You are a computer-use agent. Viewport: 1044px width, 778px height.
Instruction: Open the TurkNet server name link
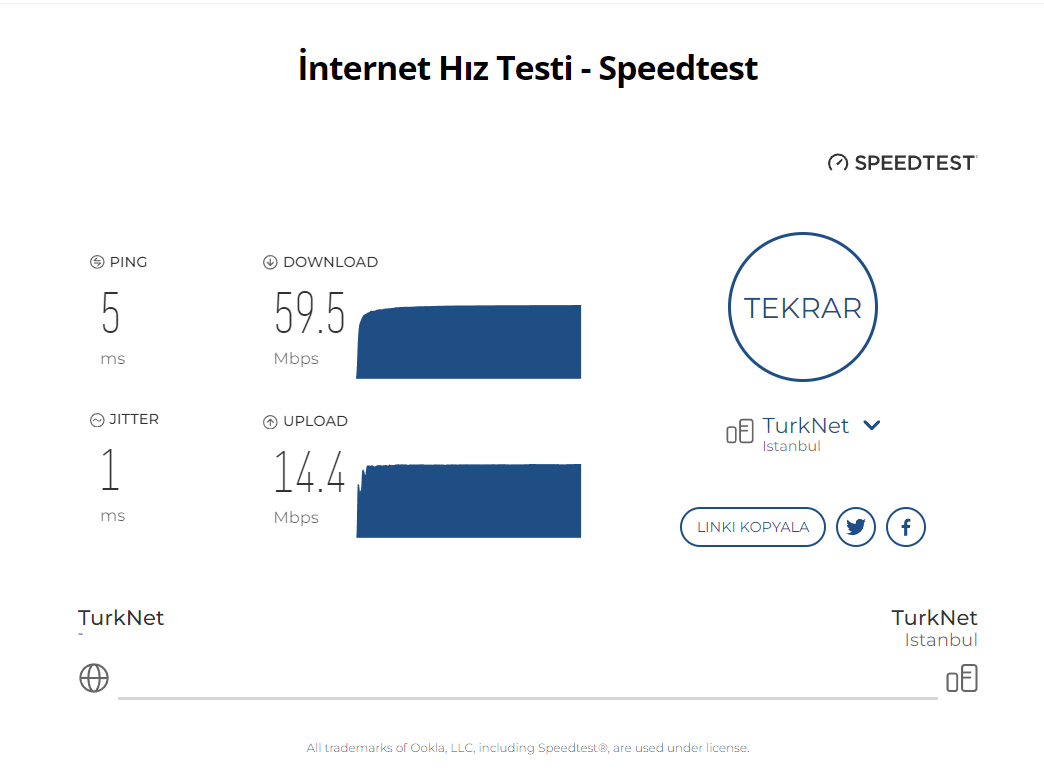coord(806,425)
